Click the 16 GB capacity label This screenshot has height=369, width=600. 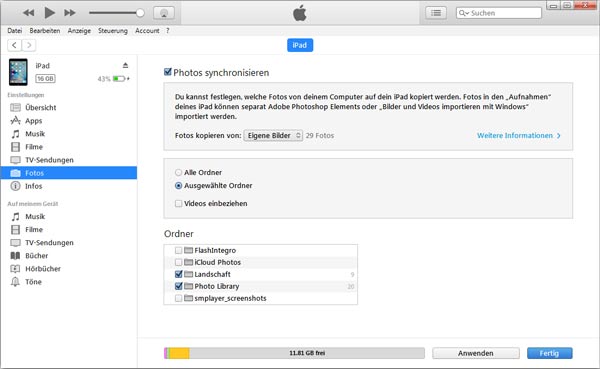point(45,78)
